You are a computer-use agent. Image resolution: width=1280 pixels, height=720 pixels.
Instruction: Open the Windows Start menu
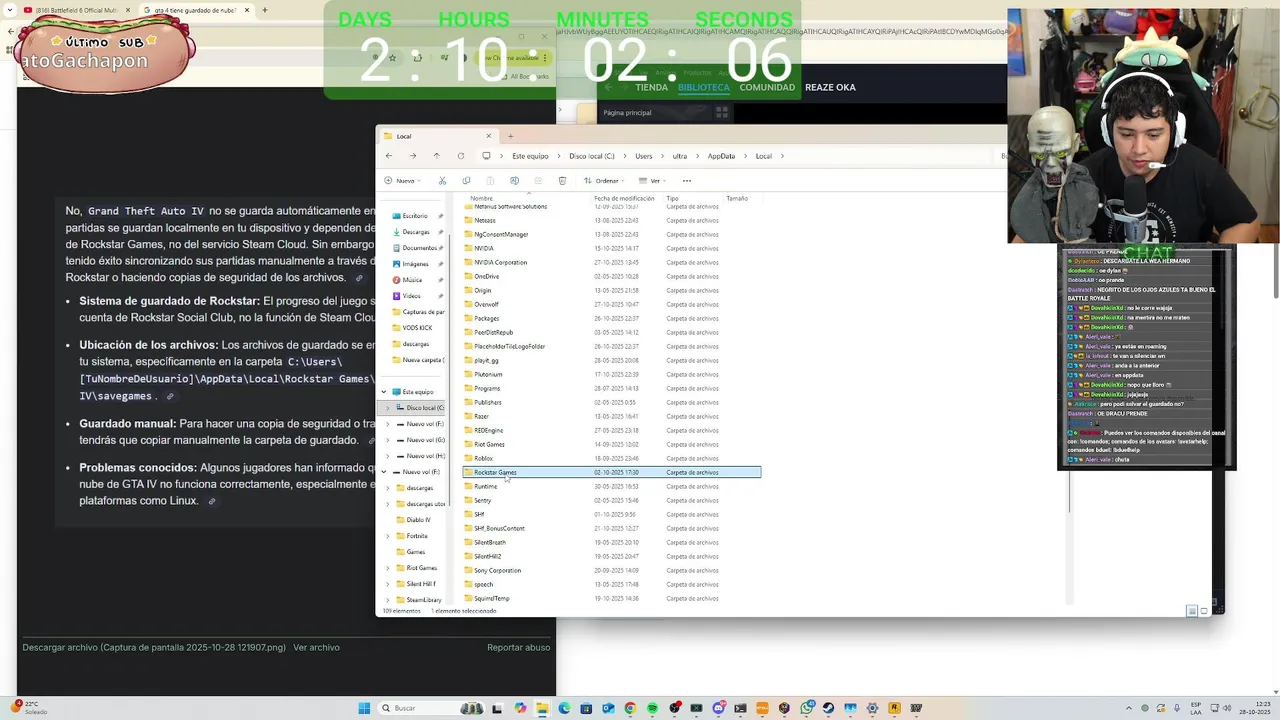click(364, 708)
